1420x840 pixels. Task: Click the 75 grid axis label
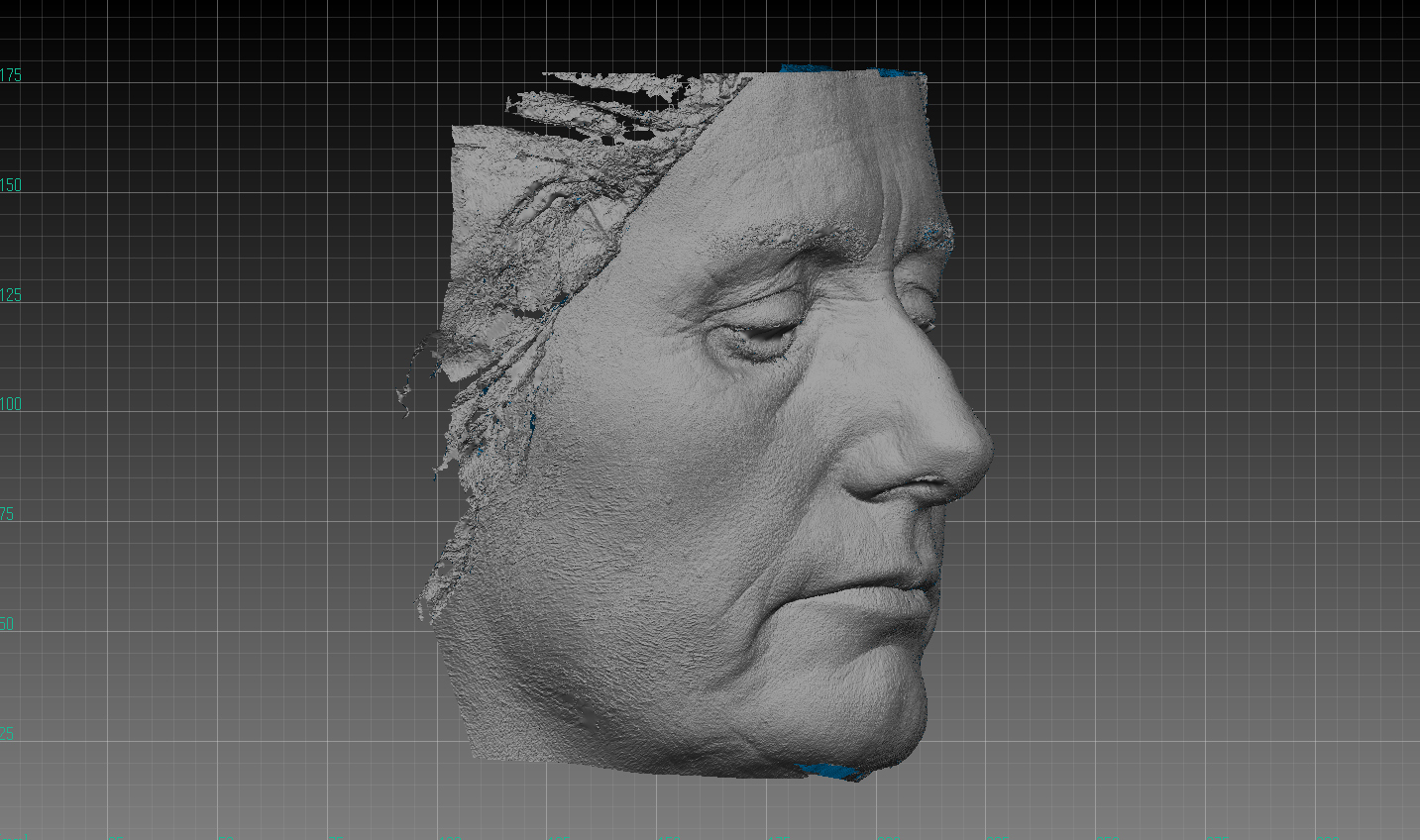(x=8, y=514)
